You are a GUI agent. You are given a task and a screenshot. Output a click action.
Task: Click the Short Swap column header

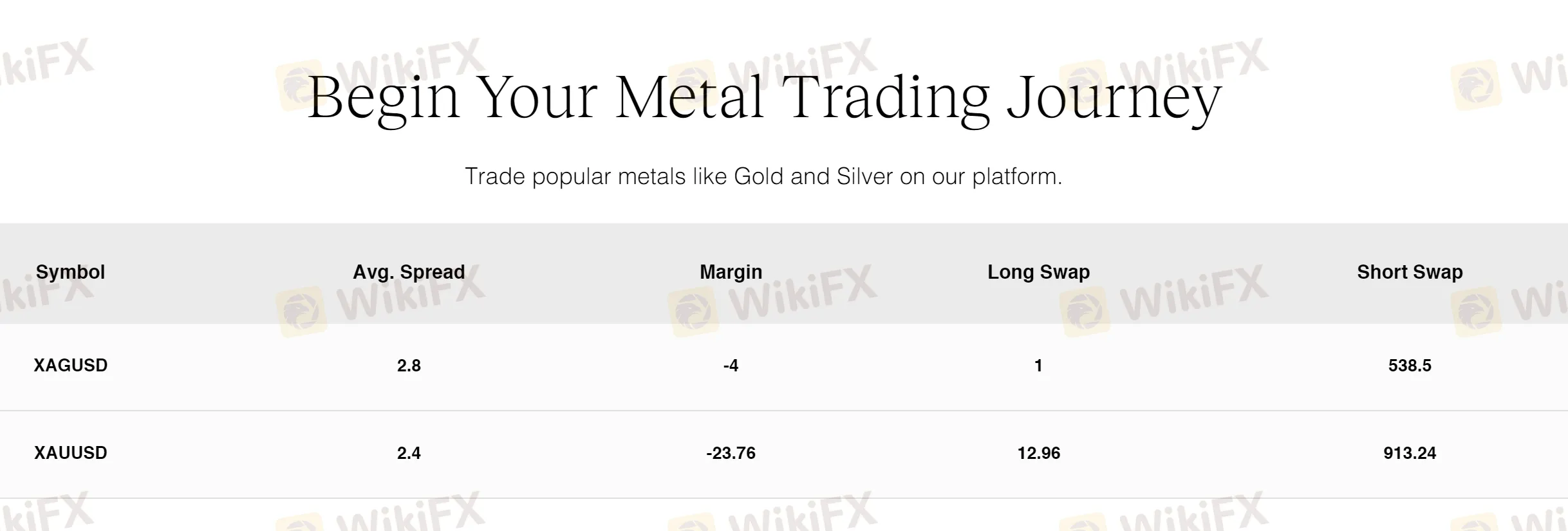pos(1410,272)
